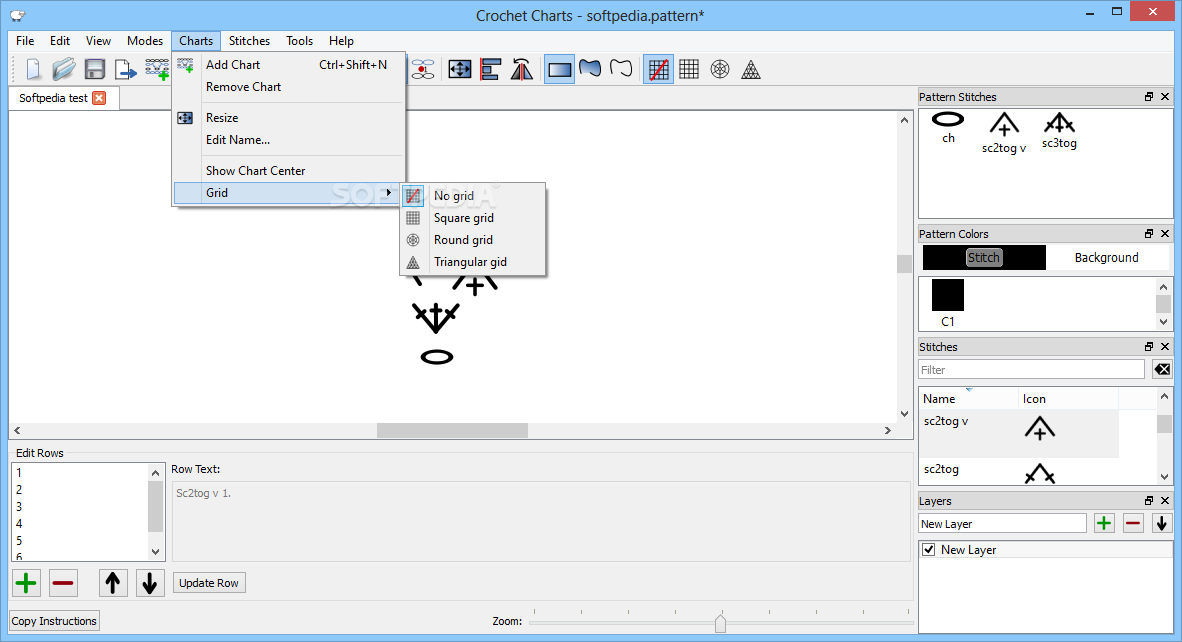Add a new layer with green plus
This screenshot has width=1182, height=642.
click(1104, 523)
